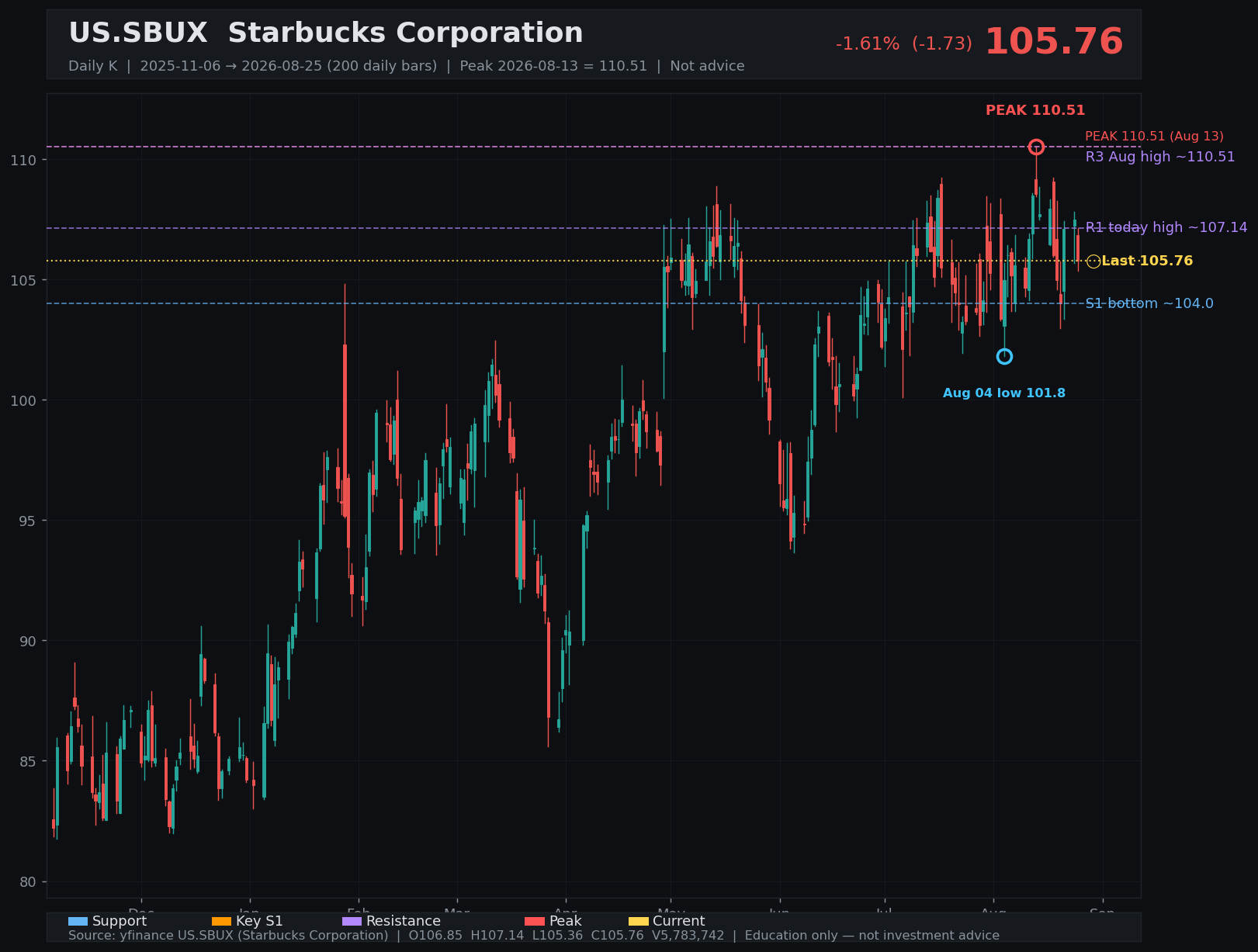The width and height of the screenshot is (1258, 952).
Task: Click the orange Key S1 legend swatch
Action: pyautogui.click(x=221, y=921)
